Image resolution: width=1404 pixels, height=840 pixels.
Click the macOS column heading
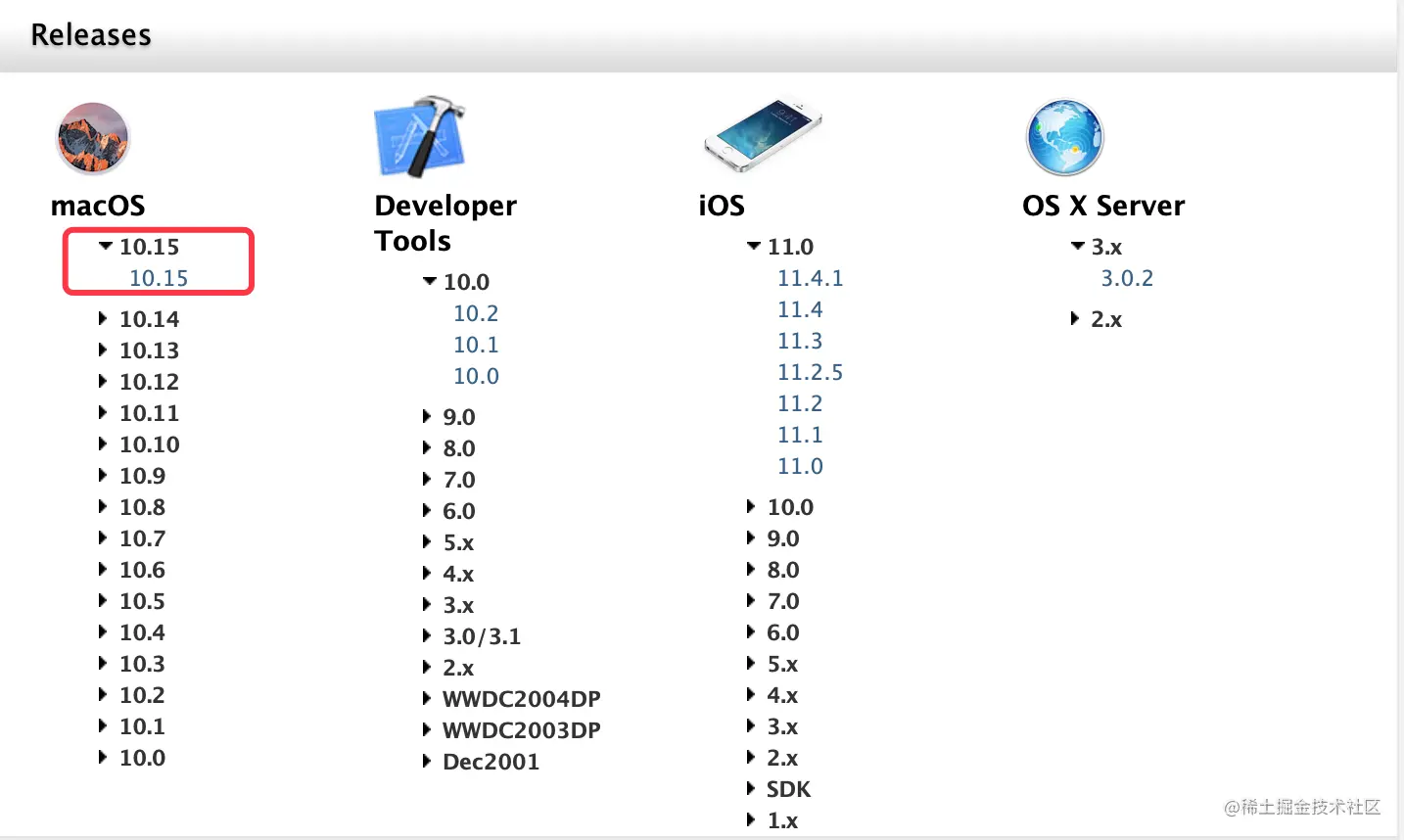pos(98,206)
